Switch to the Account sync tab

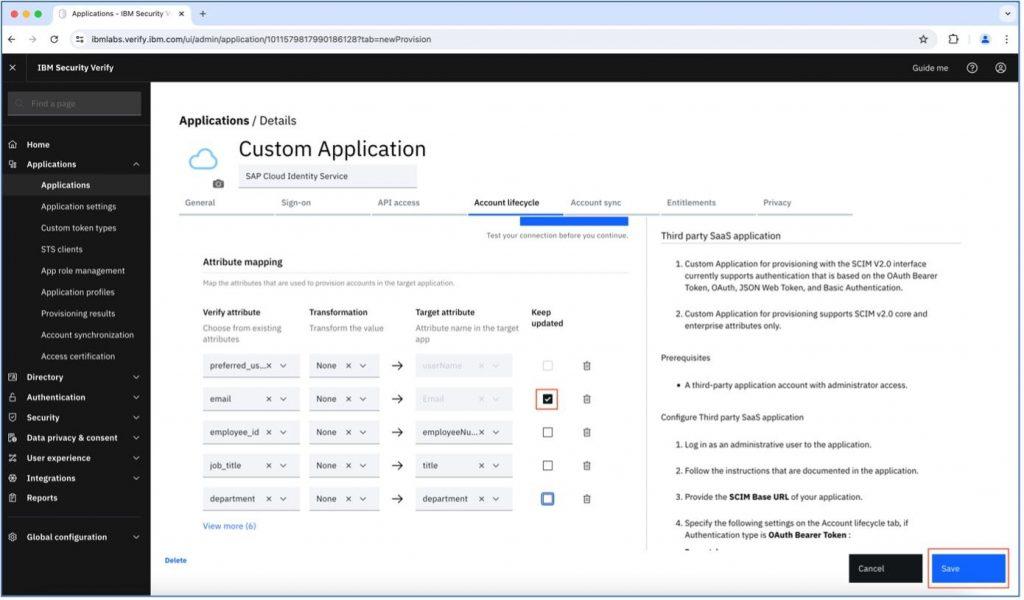pyautogui.click(x=597, y=203)
